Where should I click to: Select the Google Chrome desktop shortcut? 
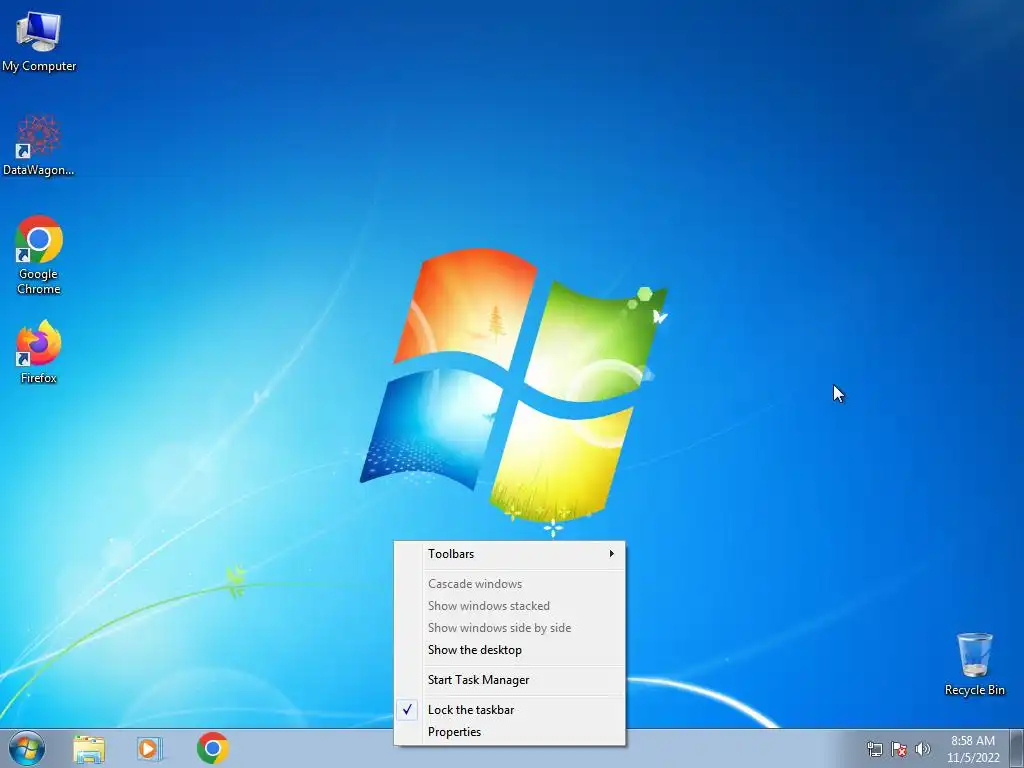coord(39,255)
